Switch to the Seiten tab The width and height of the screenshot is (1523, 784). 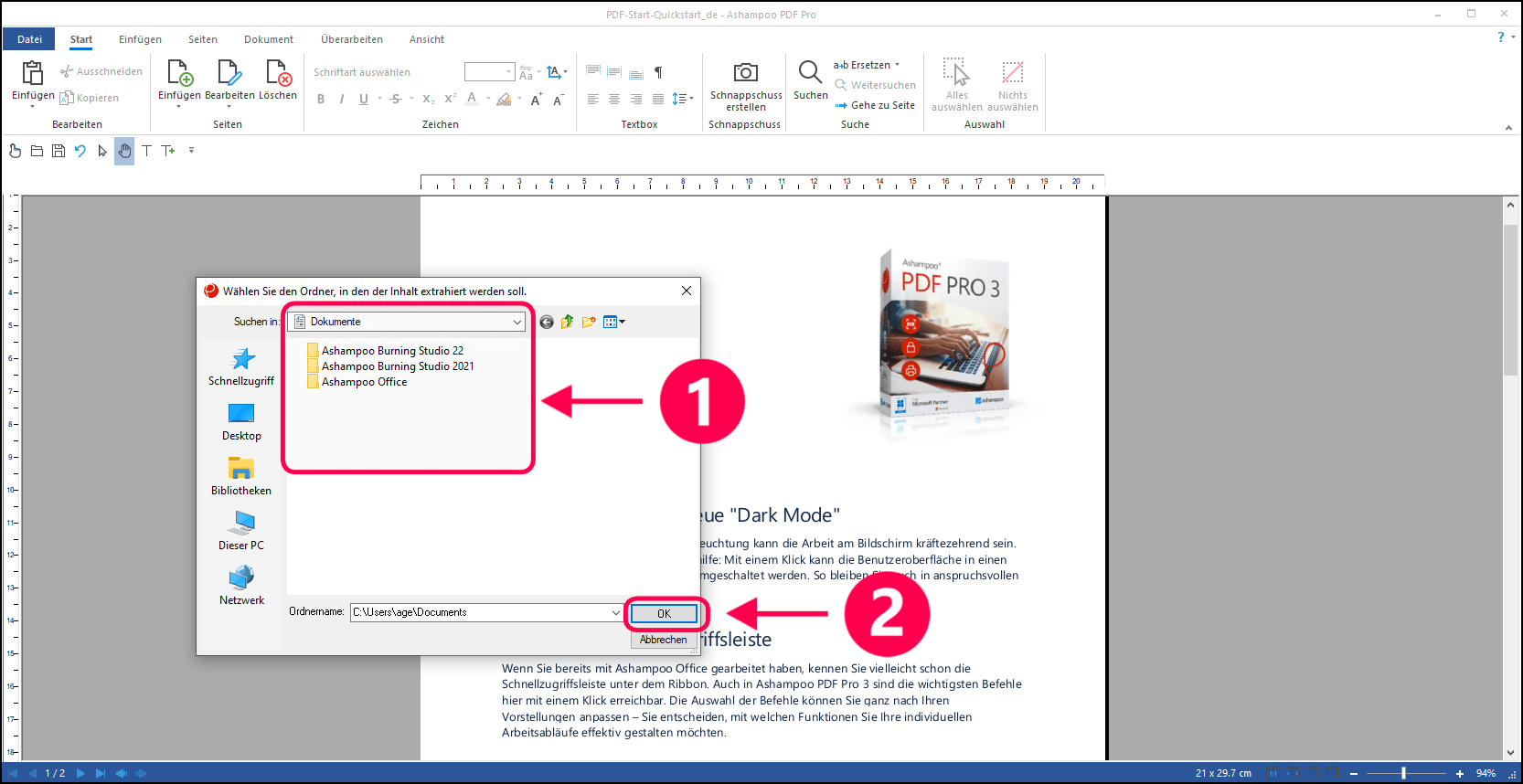(x=203, y=39)
